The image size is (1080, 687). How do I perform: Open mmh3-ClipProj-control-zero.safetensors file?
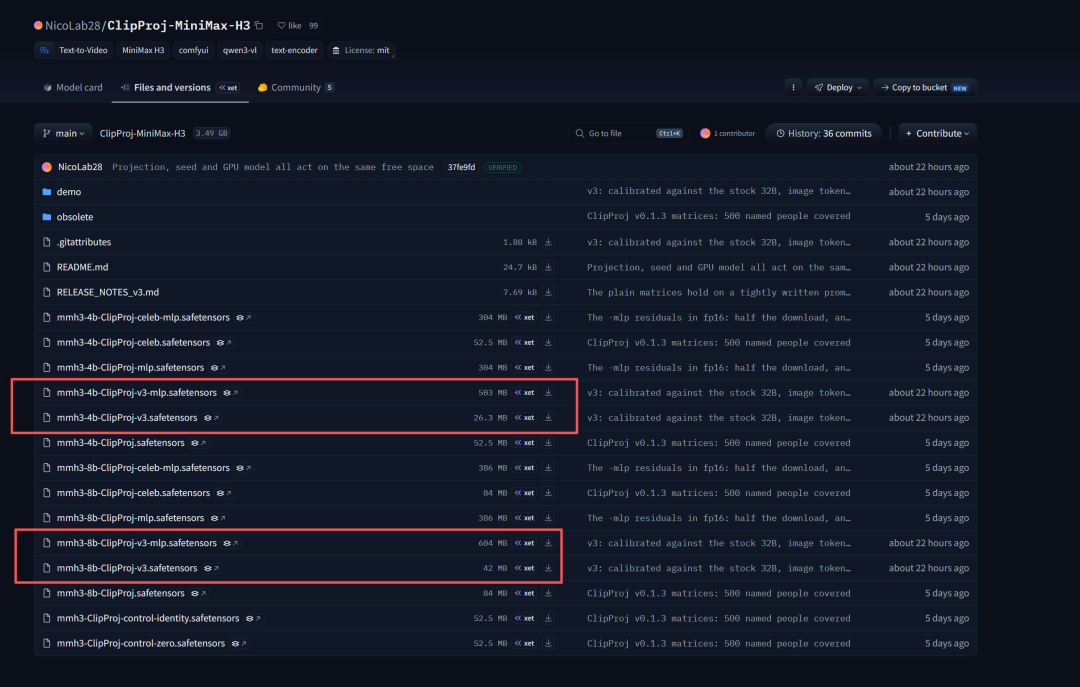pyautogui.click(x=141, y=644)
